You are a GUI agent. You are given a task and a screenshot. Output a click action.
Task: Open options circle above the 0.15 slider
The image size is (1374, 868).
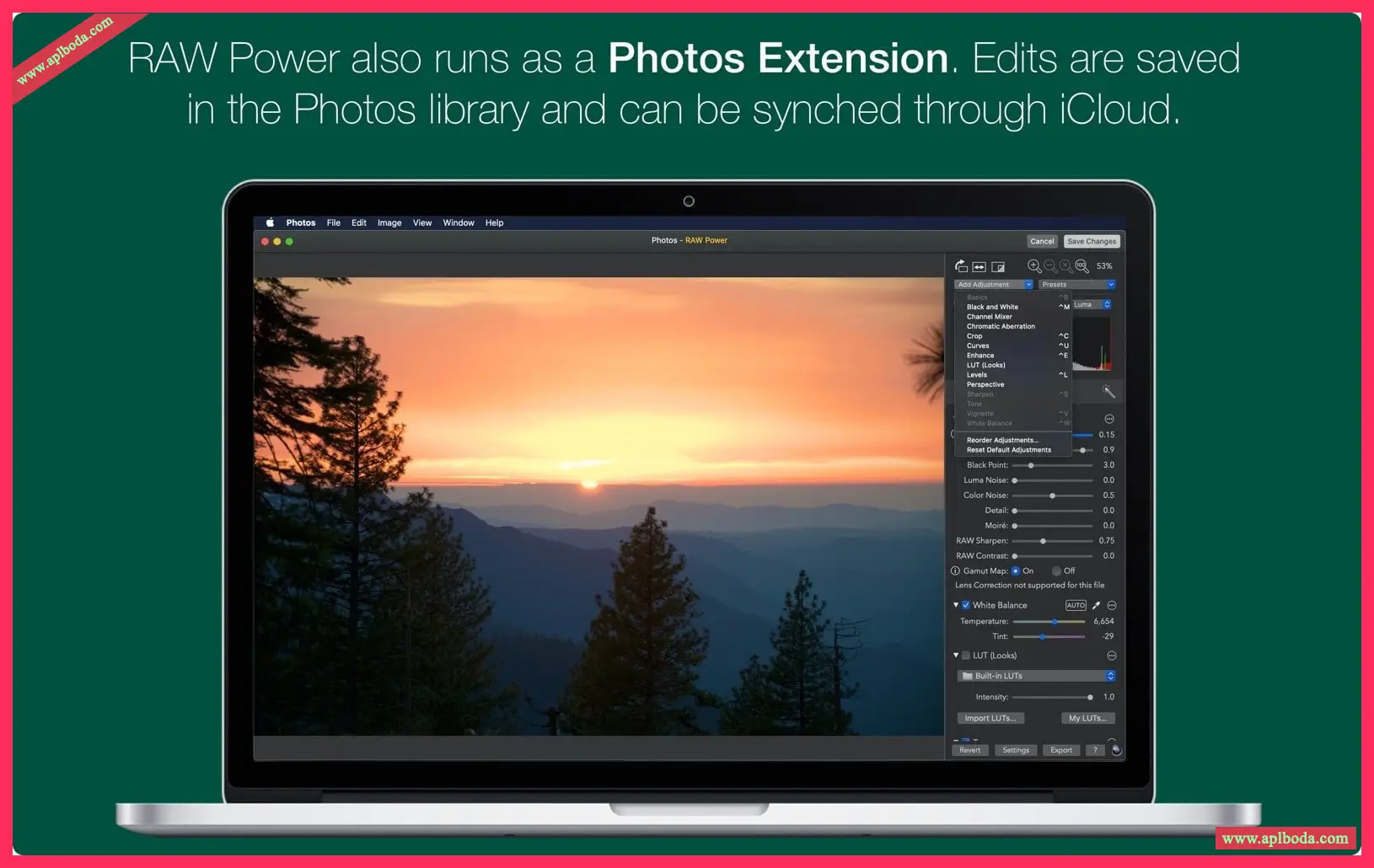point(1109,419)
